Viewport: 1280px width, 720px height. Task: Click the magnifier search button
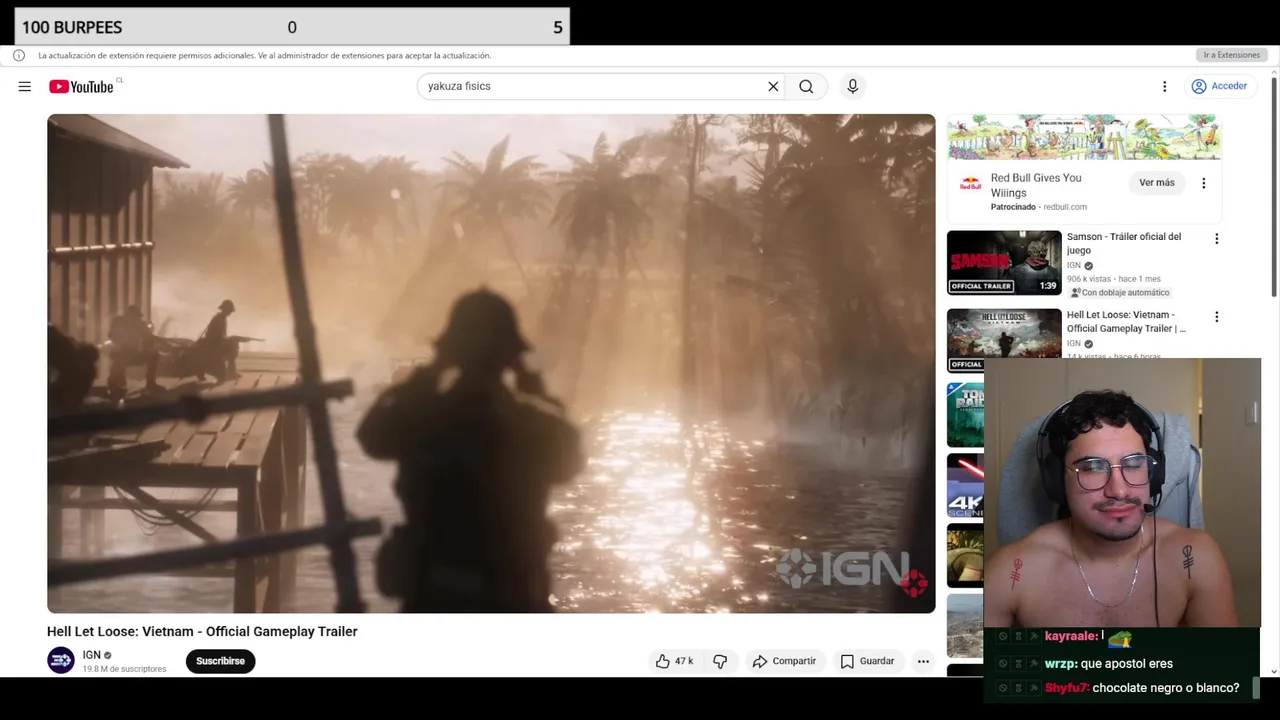click(806, 87)
